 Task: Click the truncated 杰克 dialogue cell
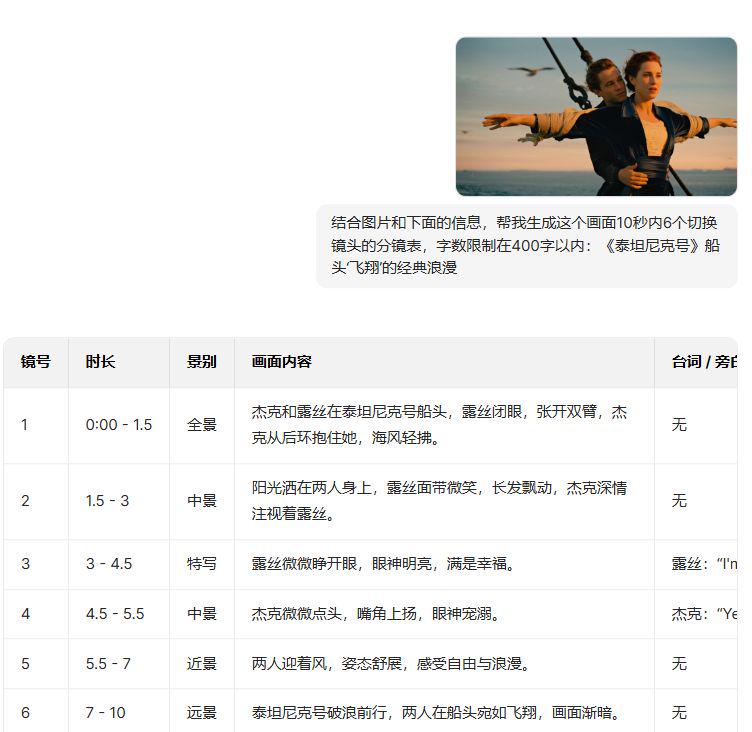click(703, 614)
